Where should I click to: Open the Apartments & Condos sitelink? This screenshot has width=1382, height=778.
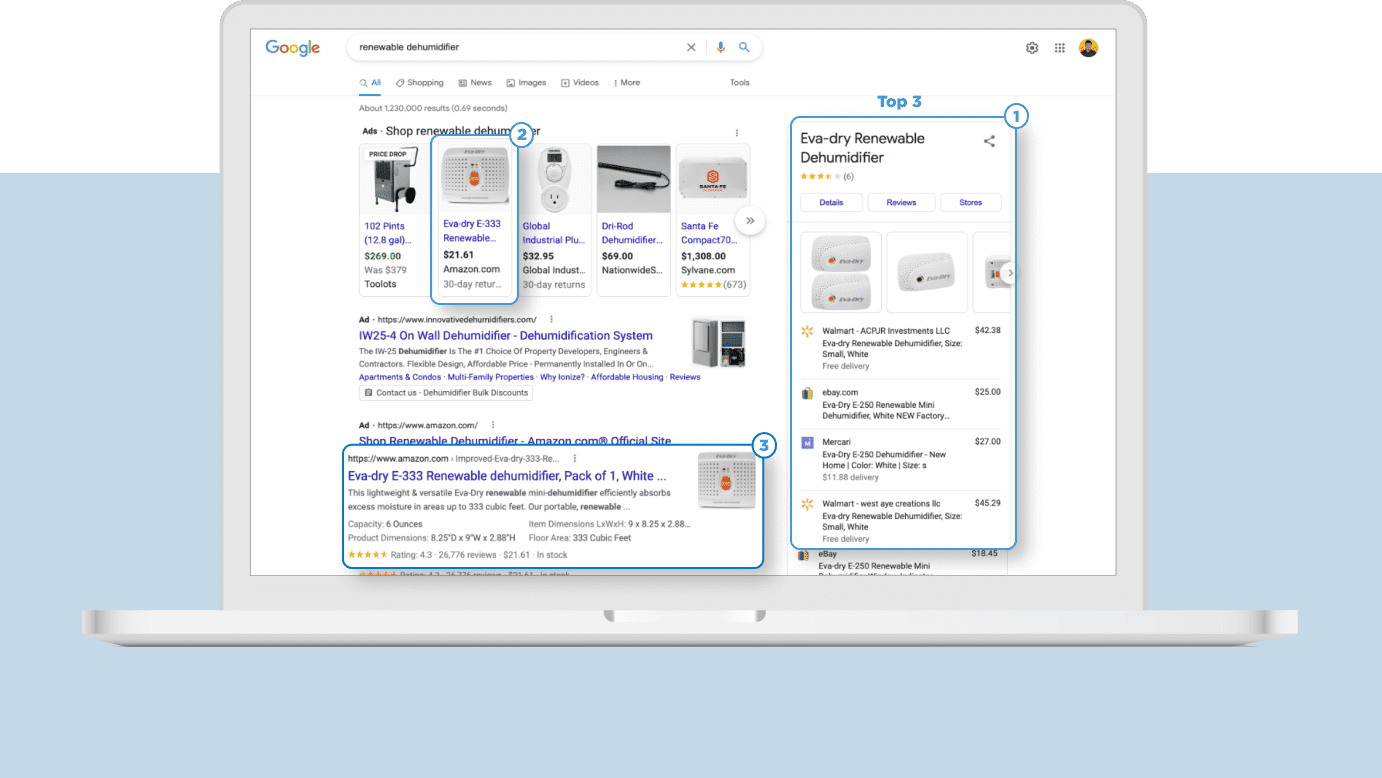400,377
